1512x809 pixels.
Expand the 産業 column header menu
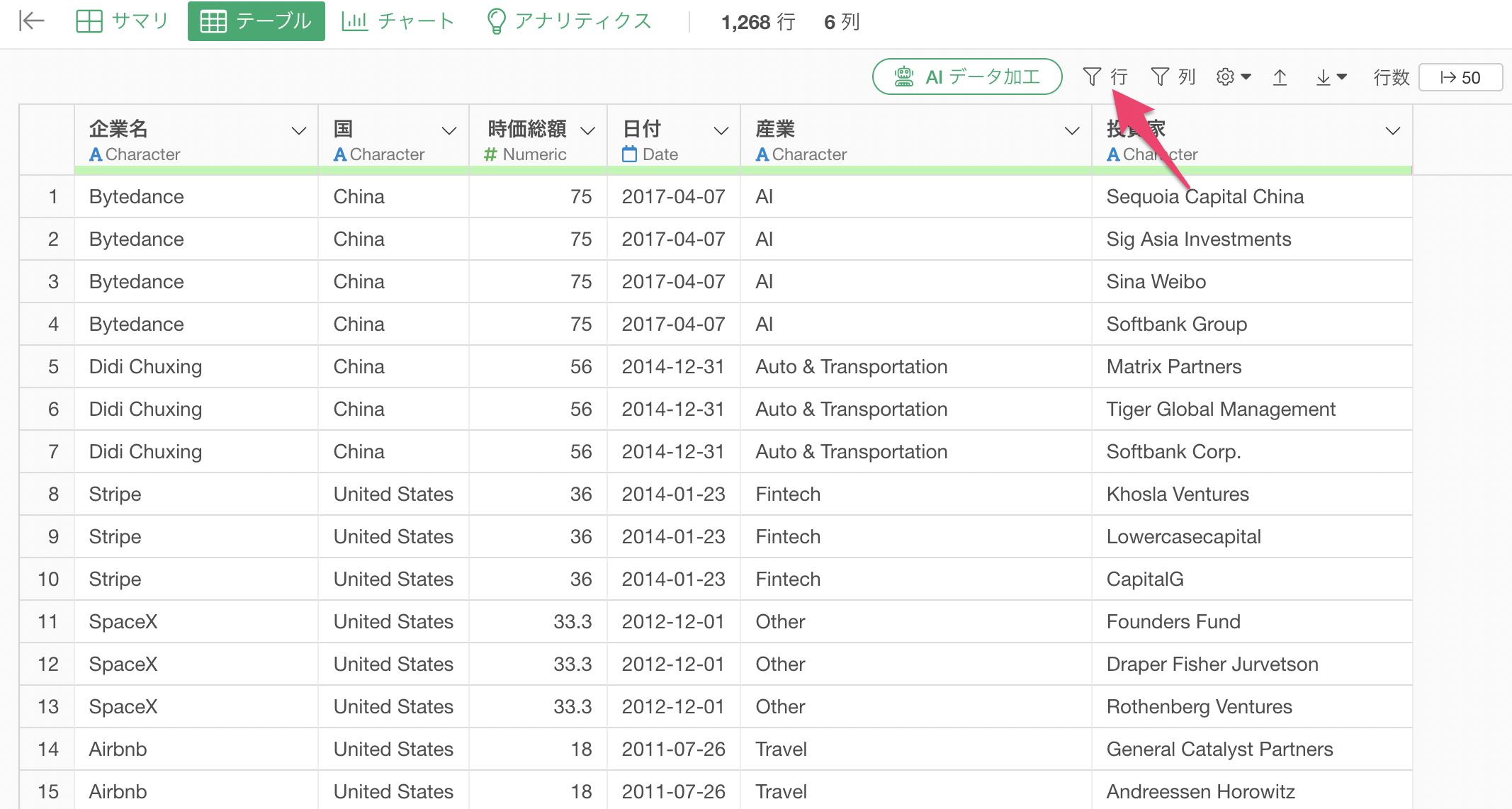click(1072, 130)
